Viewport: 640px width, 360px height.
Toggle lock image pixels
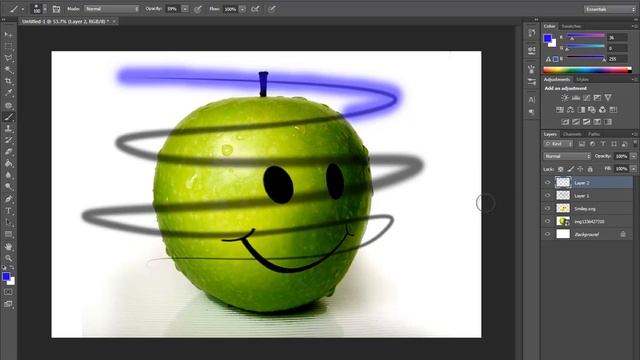pyautogui.click(x=571, y=169)
